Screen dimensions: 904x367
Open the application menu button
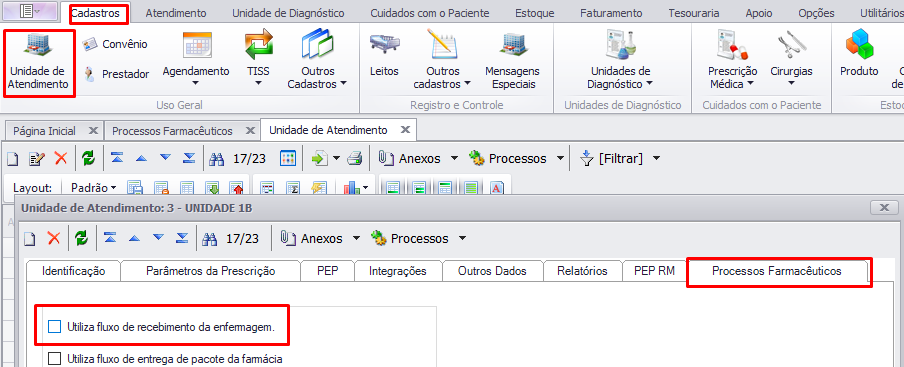pos(29,12)
